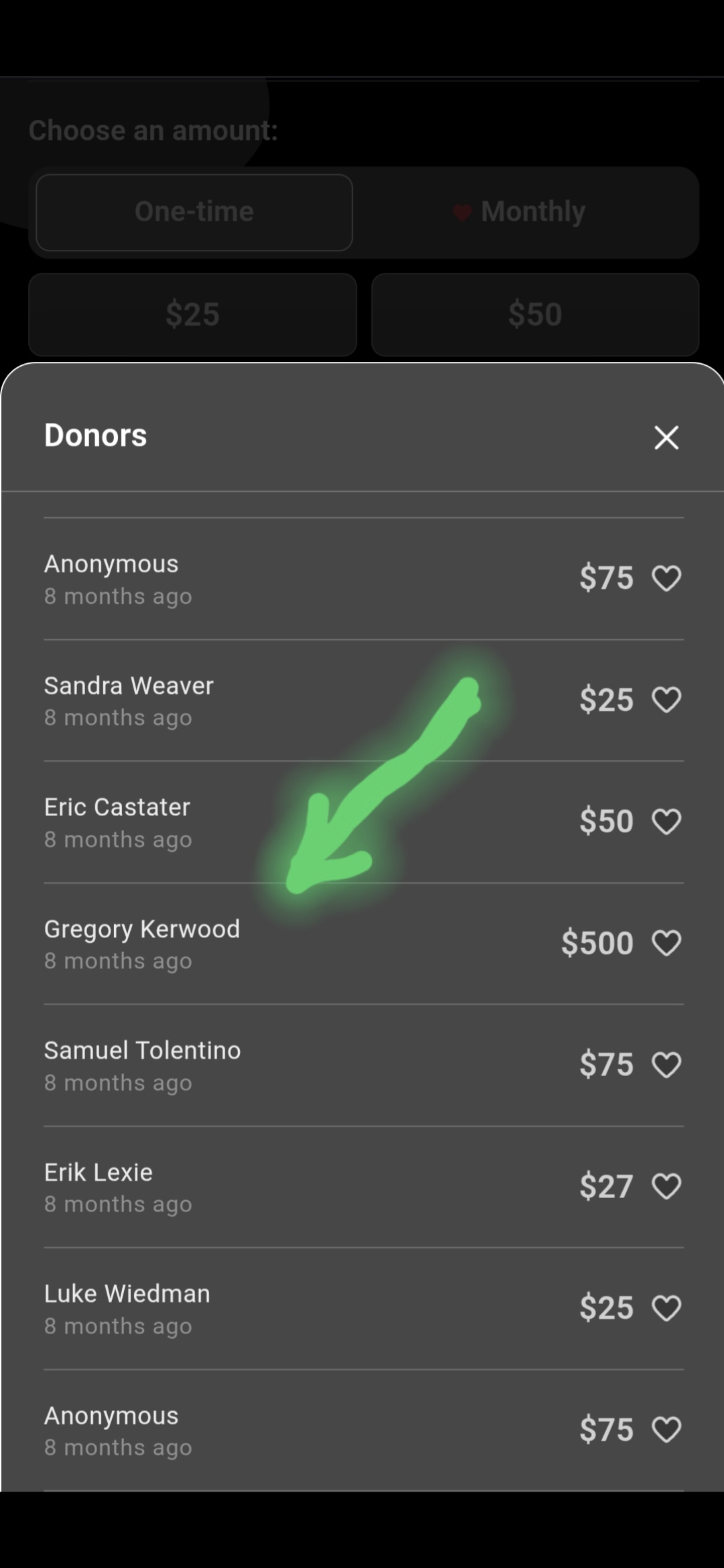Tap Erik Lexie donor name
724x1568 pixels.
(99, 1173)
